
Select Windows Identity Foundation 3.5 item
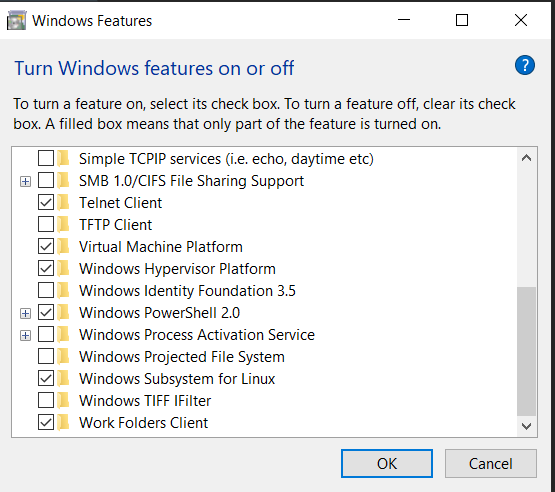click(x=187, y=291)
